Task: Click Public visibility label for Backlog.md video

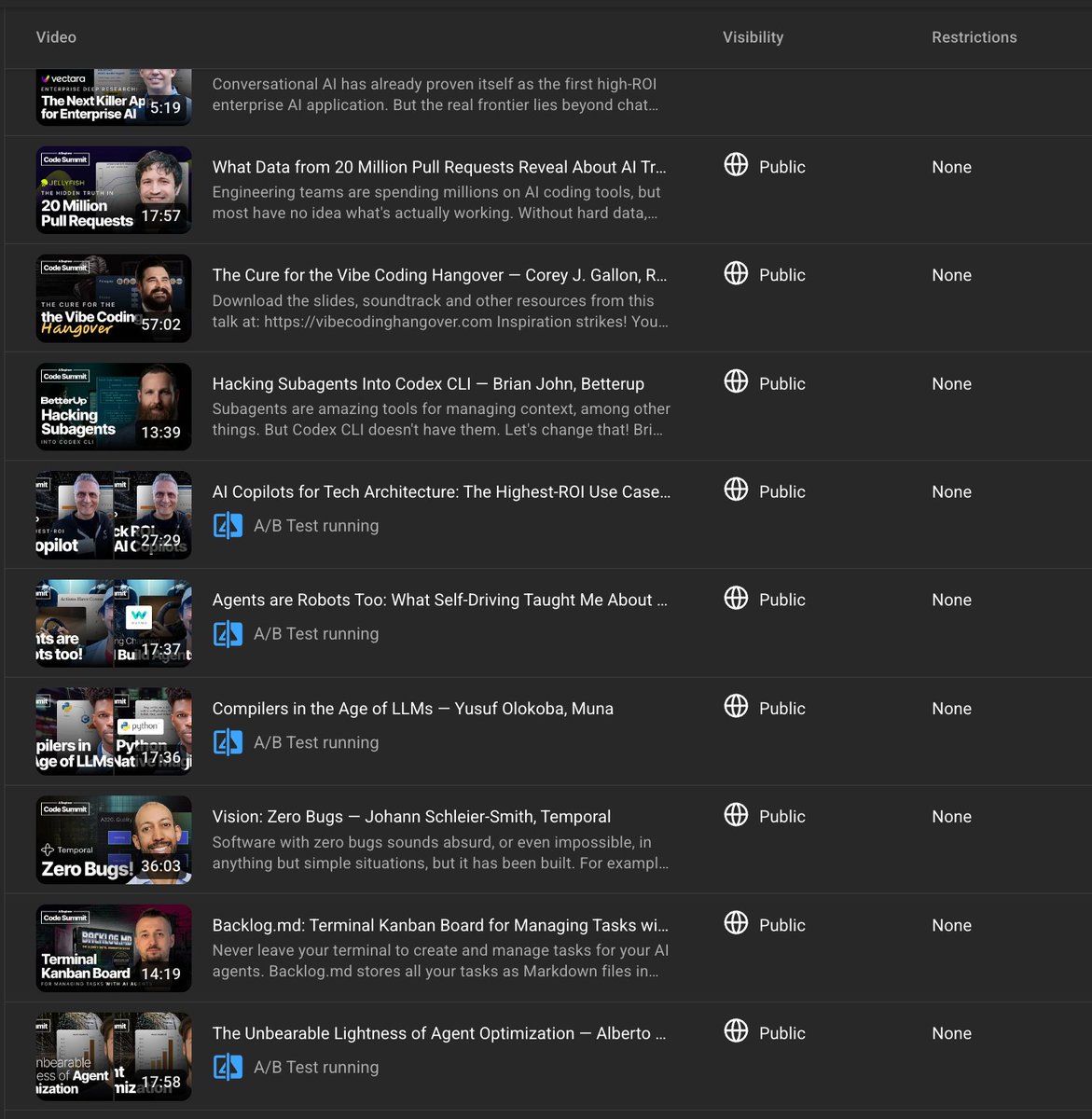Action: coord(782,925)
